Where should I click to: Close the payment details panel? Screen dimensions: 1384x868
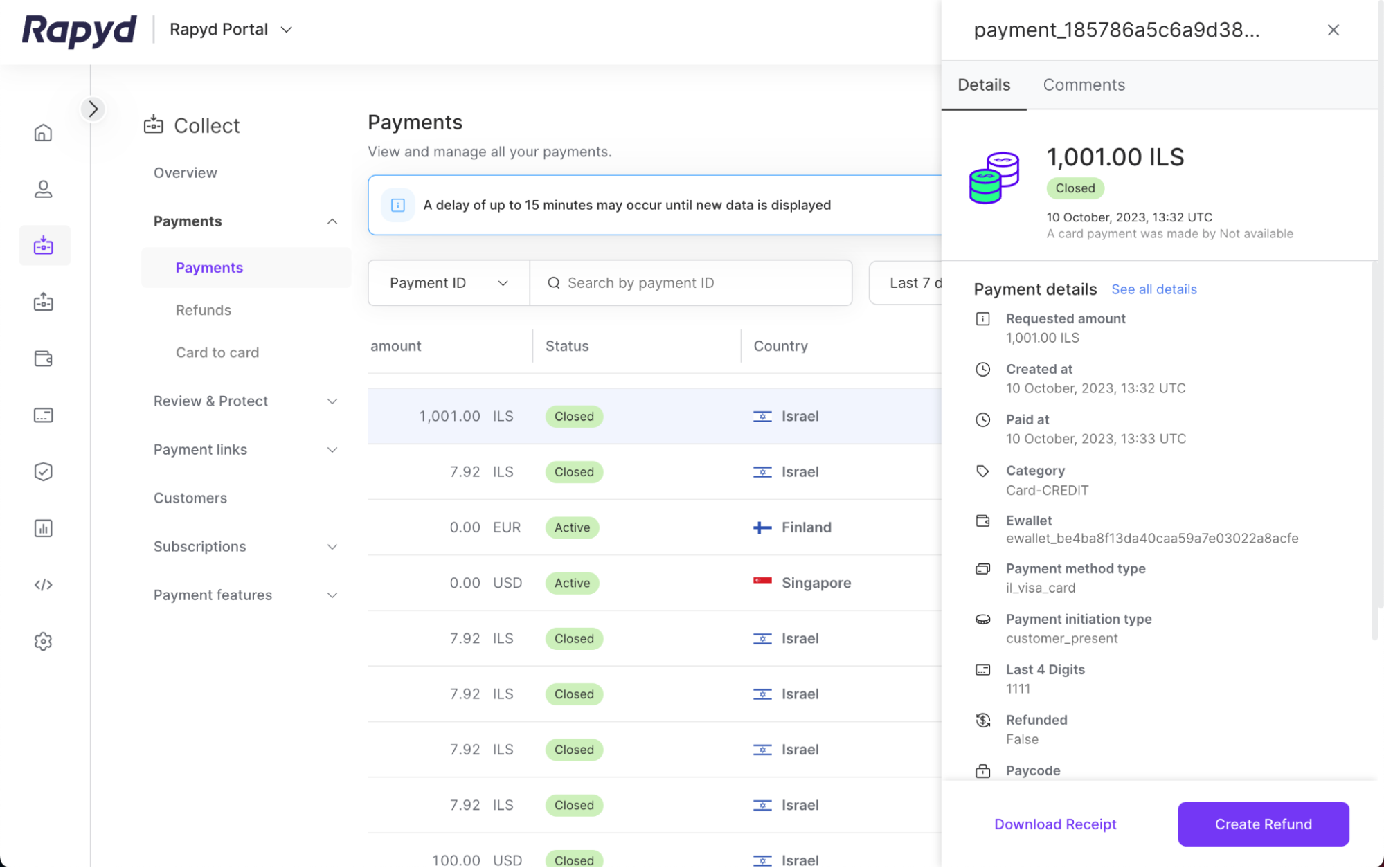(x=1333, y=30)
